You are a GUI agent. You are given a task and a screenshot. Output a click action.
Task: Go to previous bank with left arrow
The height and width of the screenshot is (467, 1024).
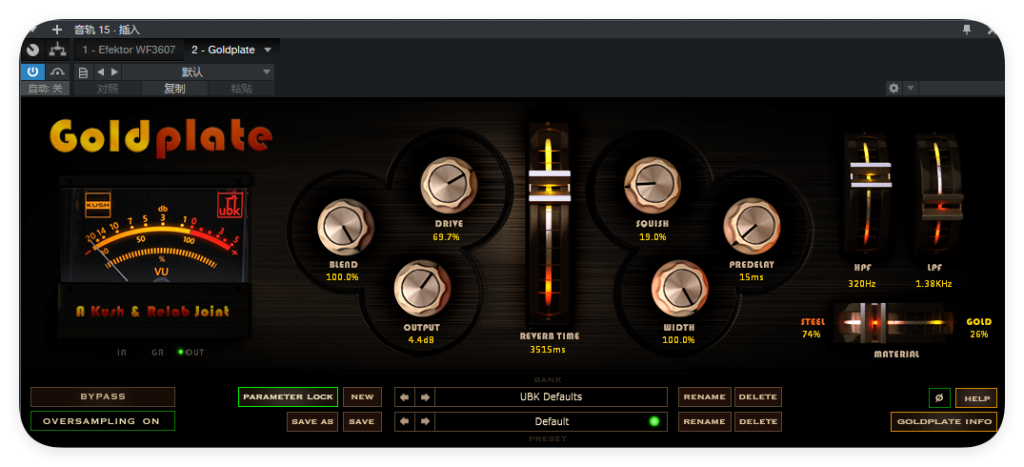(404, 397)
